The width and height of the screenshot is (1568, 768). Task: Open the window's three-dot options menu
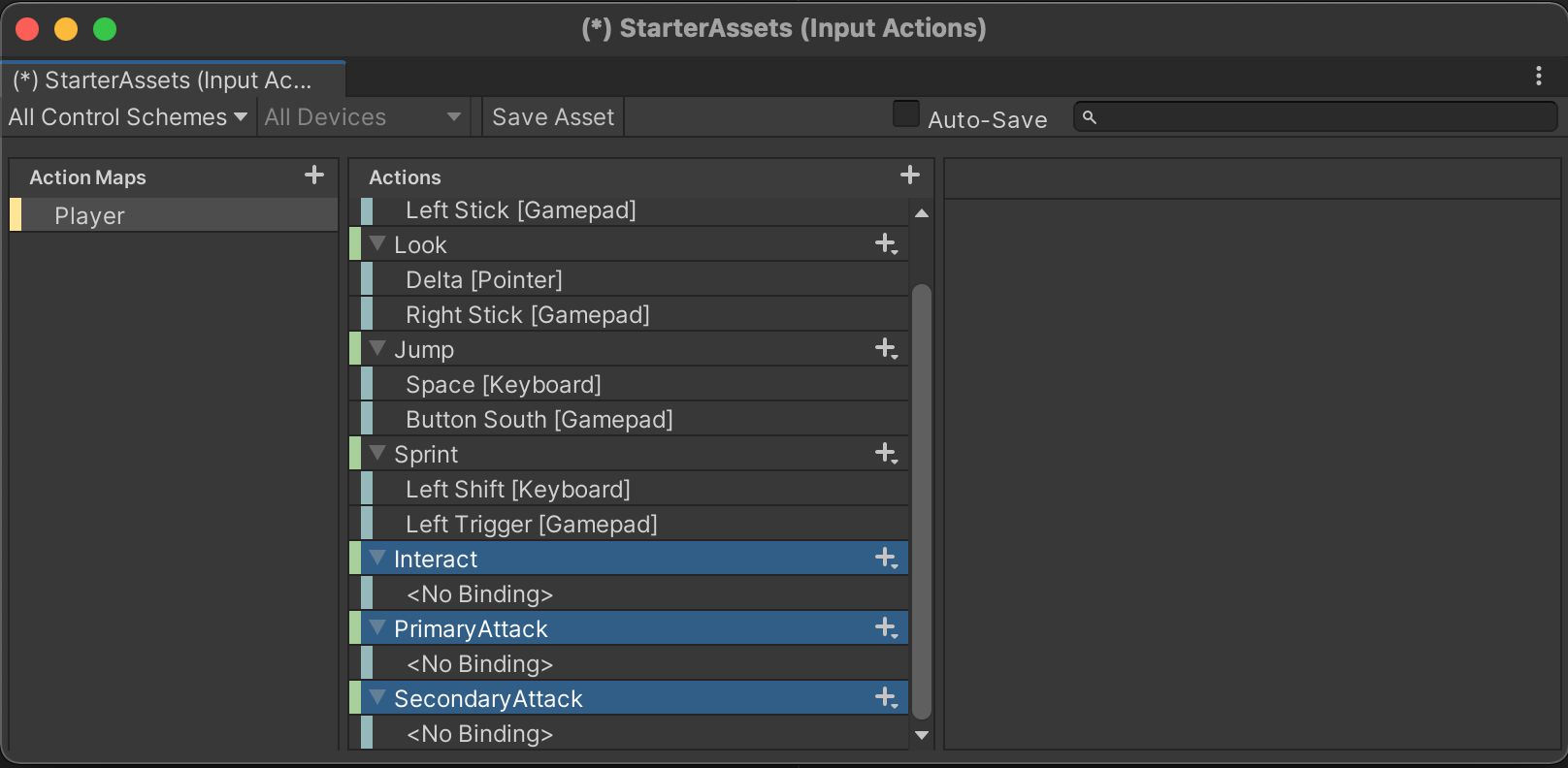(1538, 77)
